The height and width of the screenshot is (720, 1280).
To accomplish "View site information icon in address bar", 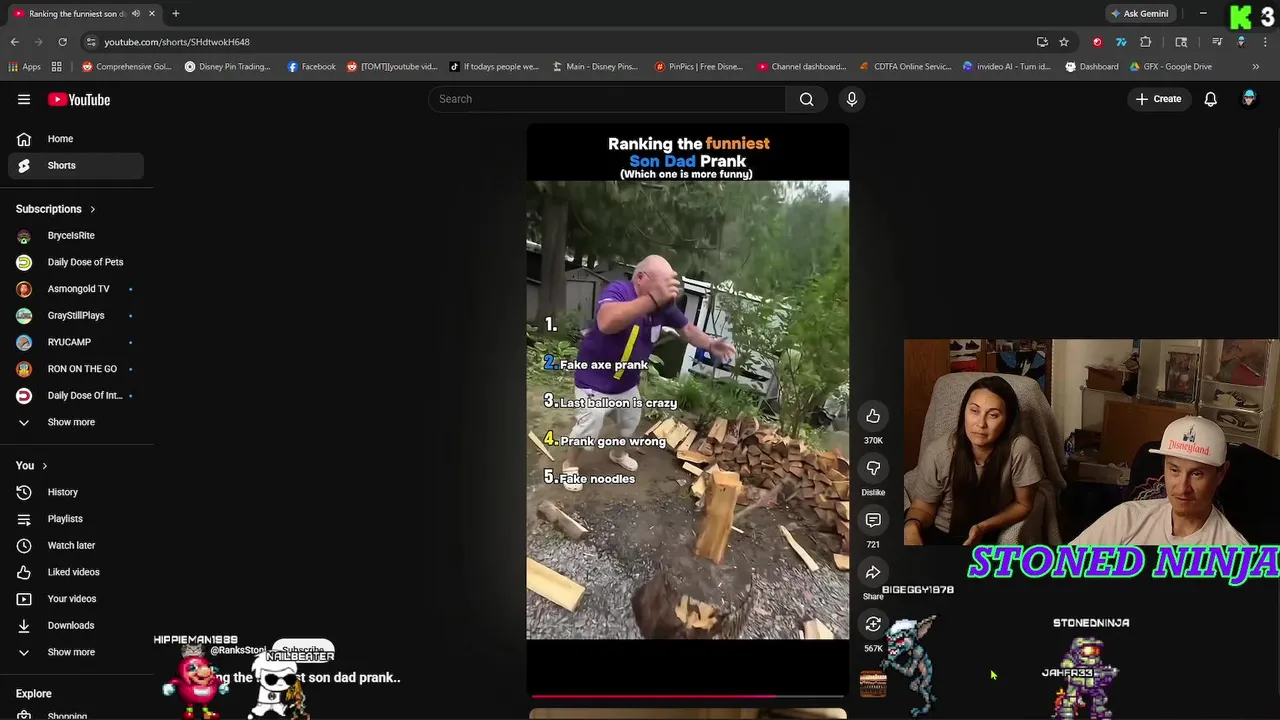I will (x=91, y=42).
